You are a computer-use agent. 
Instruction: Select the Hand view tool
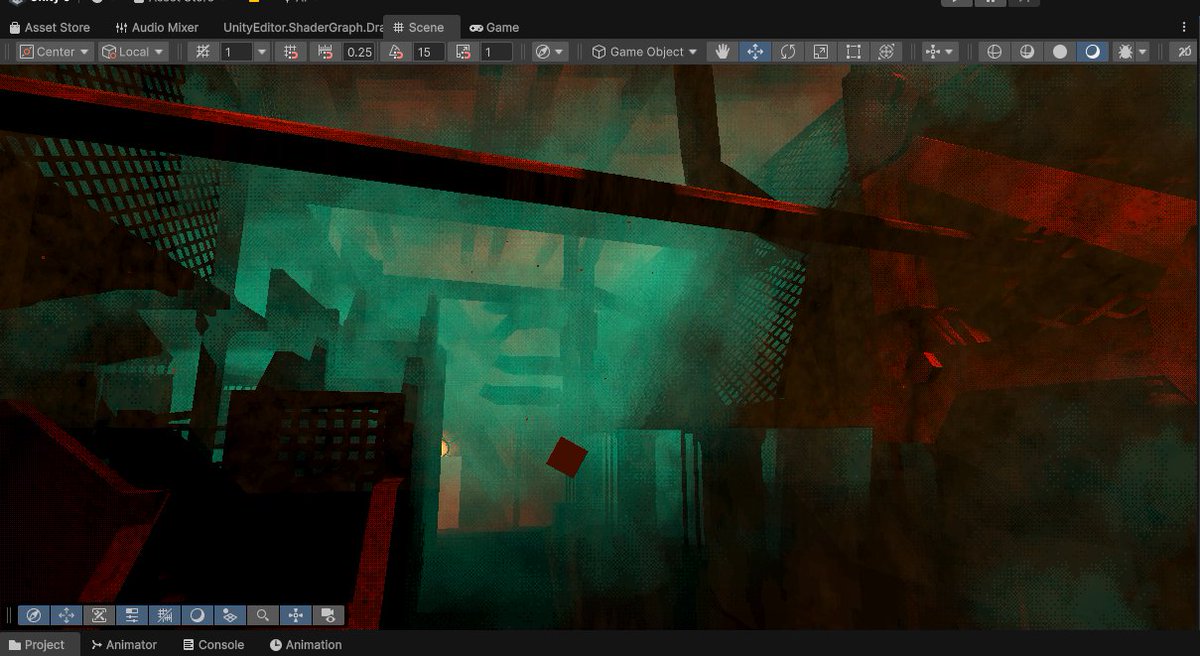(722, 51)
